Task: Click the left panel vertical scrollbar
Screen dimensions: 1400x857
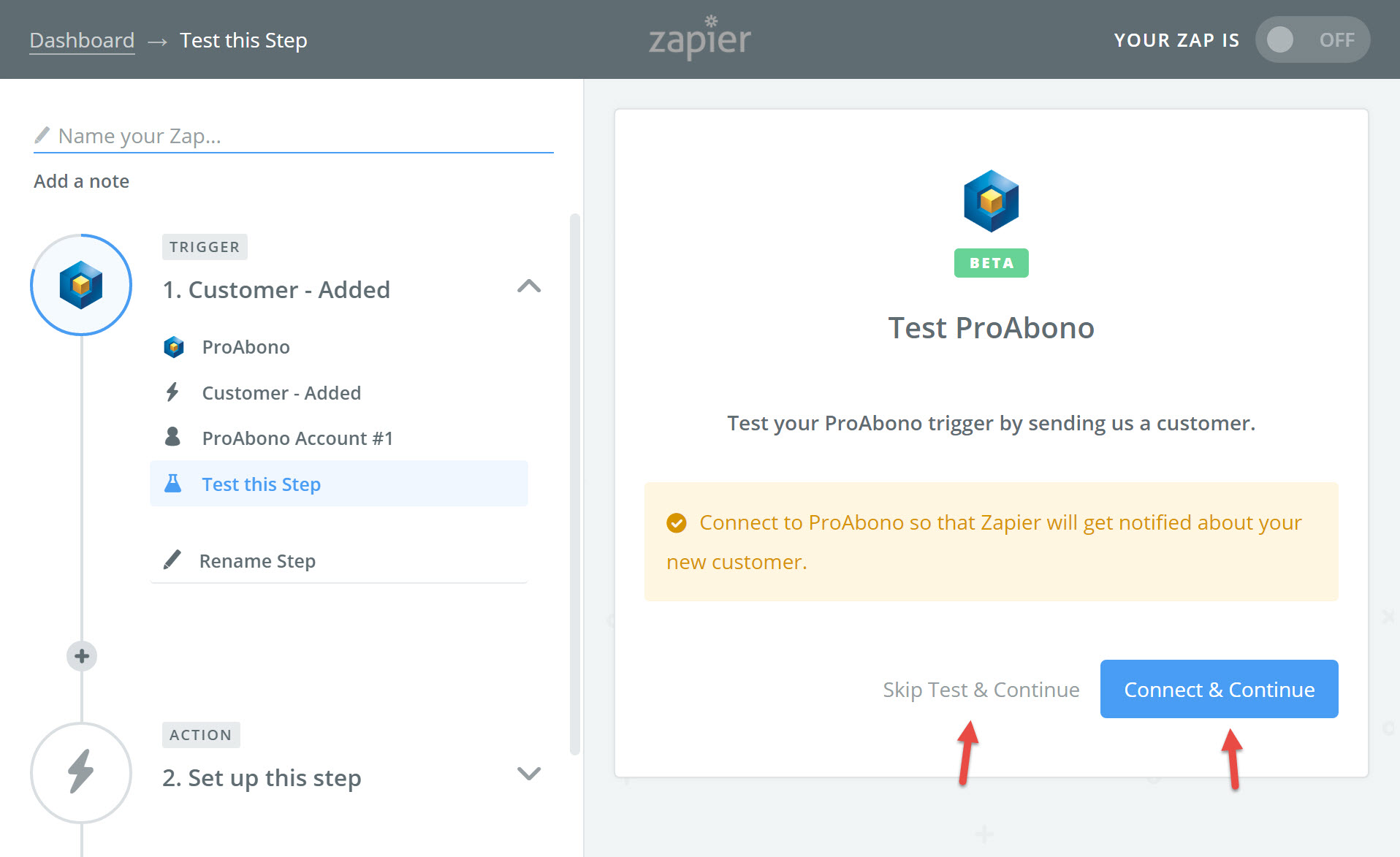Action: (575, 484)
